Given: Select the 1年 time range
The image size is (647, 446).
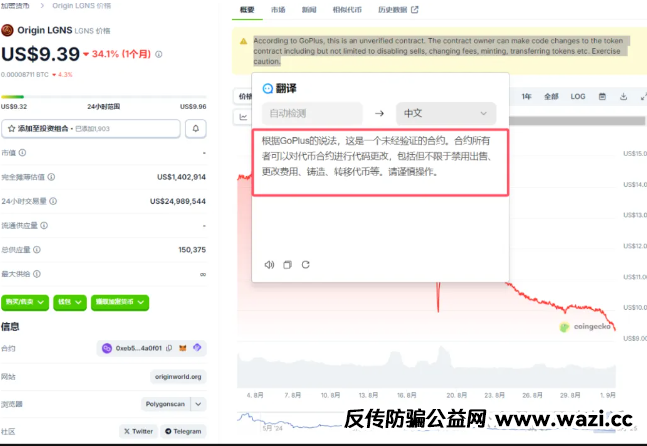Looking at the screenshot, I should click(x=526, y=97).
